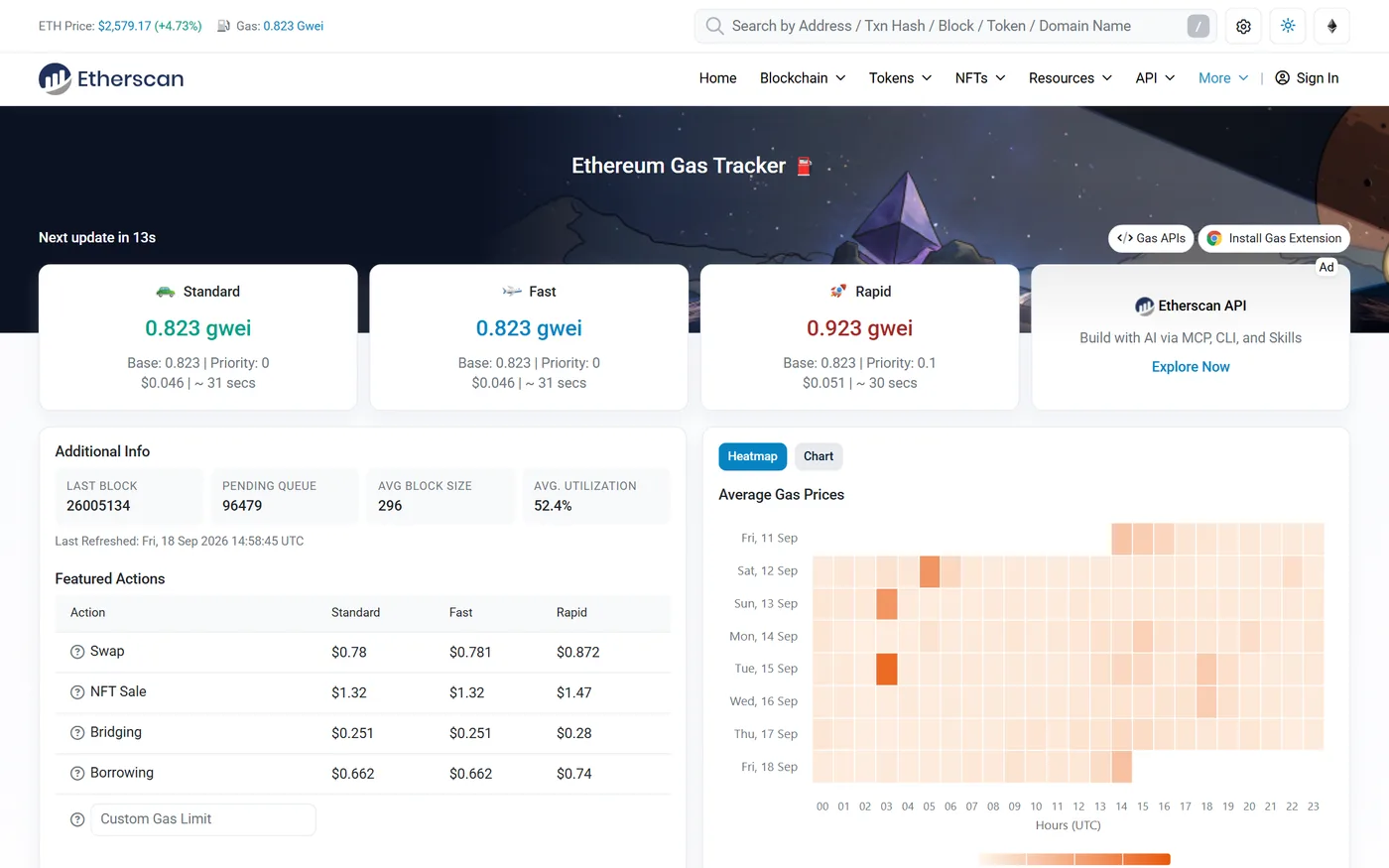Click the Etherscan logo
Image resolution: width=1389 pixels, height=868 pixels.
pyautogui.click(x=111, y=78)
